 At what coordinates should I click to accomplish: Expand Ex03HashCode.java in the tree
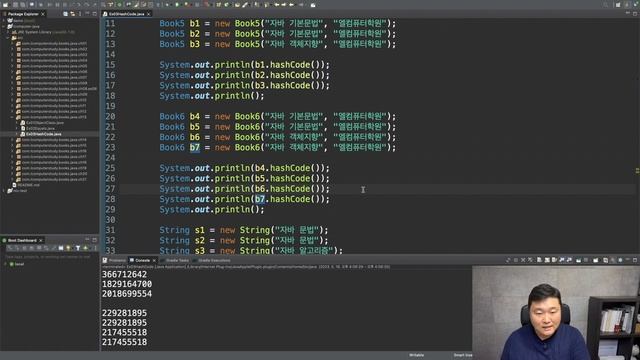pos(17,134)
